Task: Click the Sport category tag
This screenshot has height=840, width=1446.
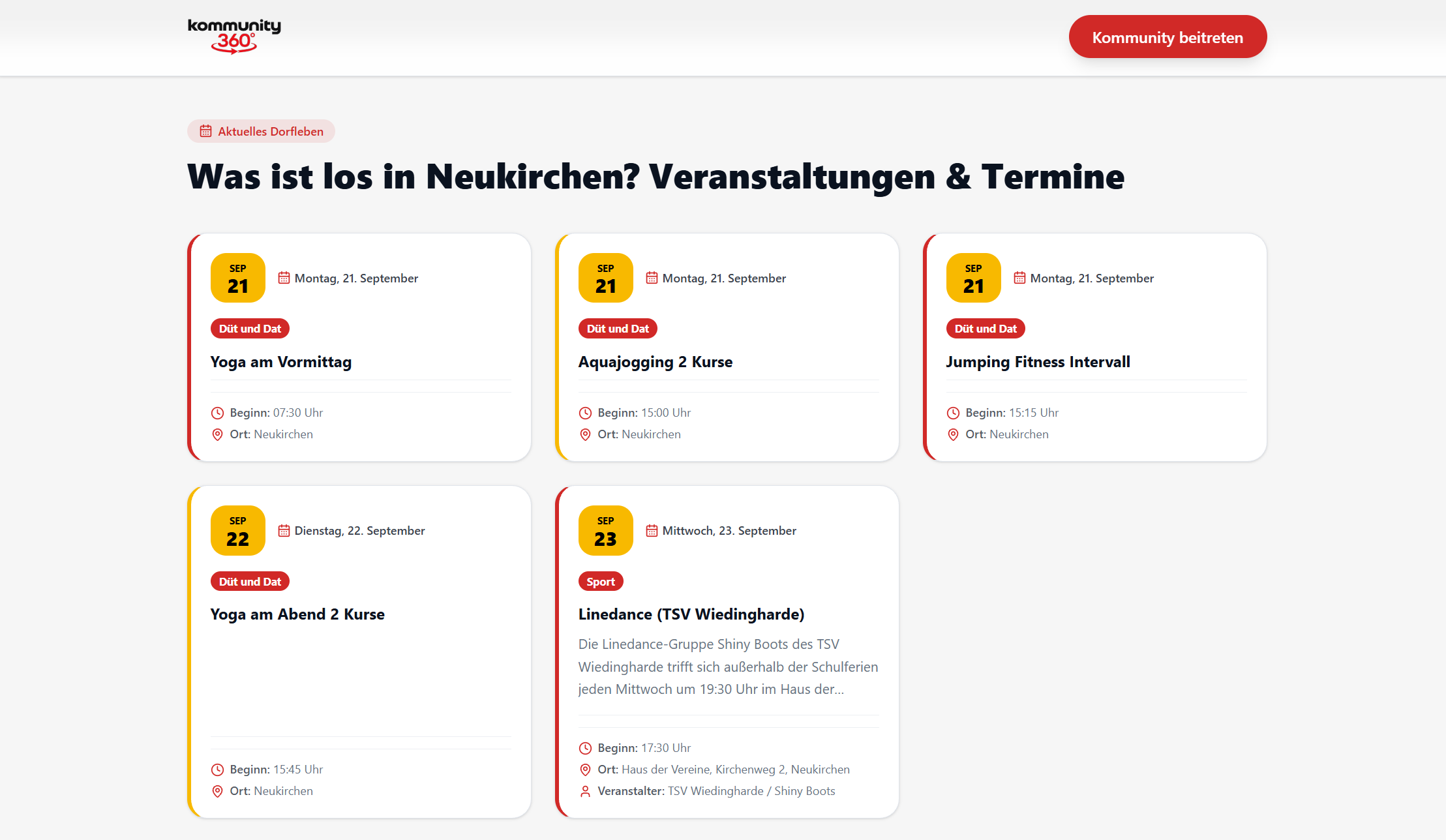Action: coord(601,581)
